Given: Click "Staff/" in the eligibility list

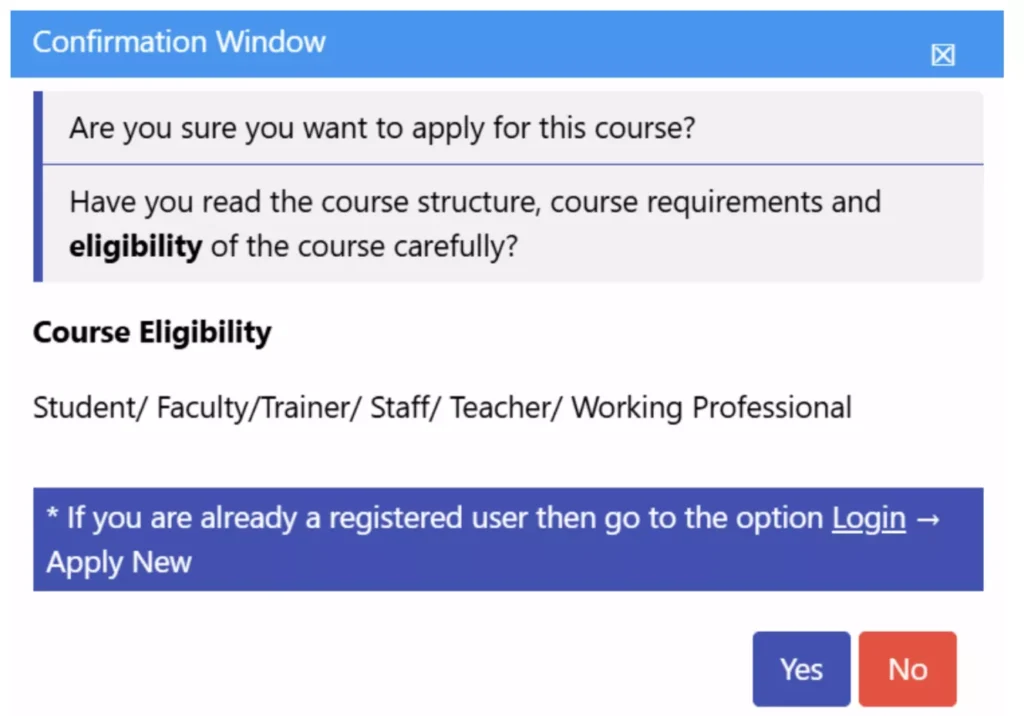Looking at the screenshot, I should click(405, 408).
